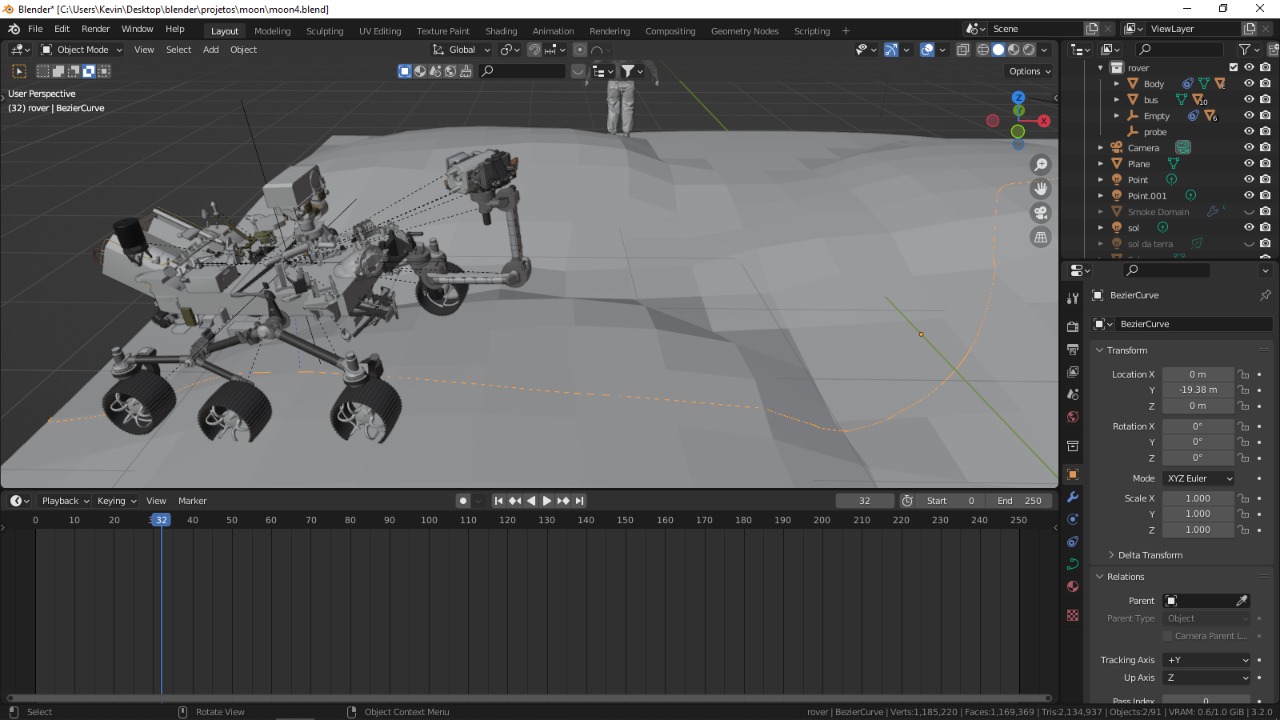Open the Object Data curve properties tab
This screenshot has height=720, width=1280.
tap(1073, 564)
